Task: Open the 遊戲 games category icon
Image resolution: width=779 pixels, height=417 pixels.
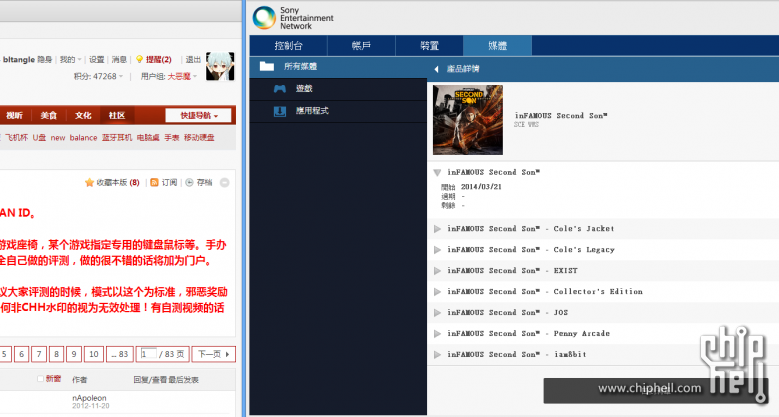Action: pos(280,88)
